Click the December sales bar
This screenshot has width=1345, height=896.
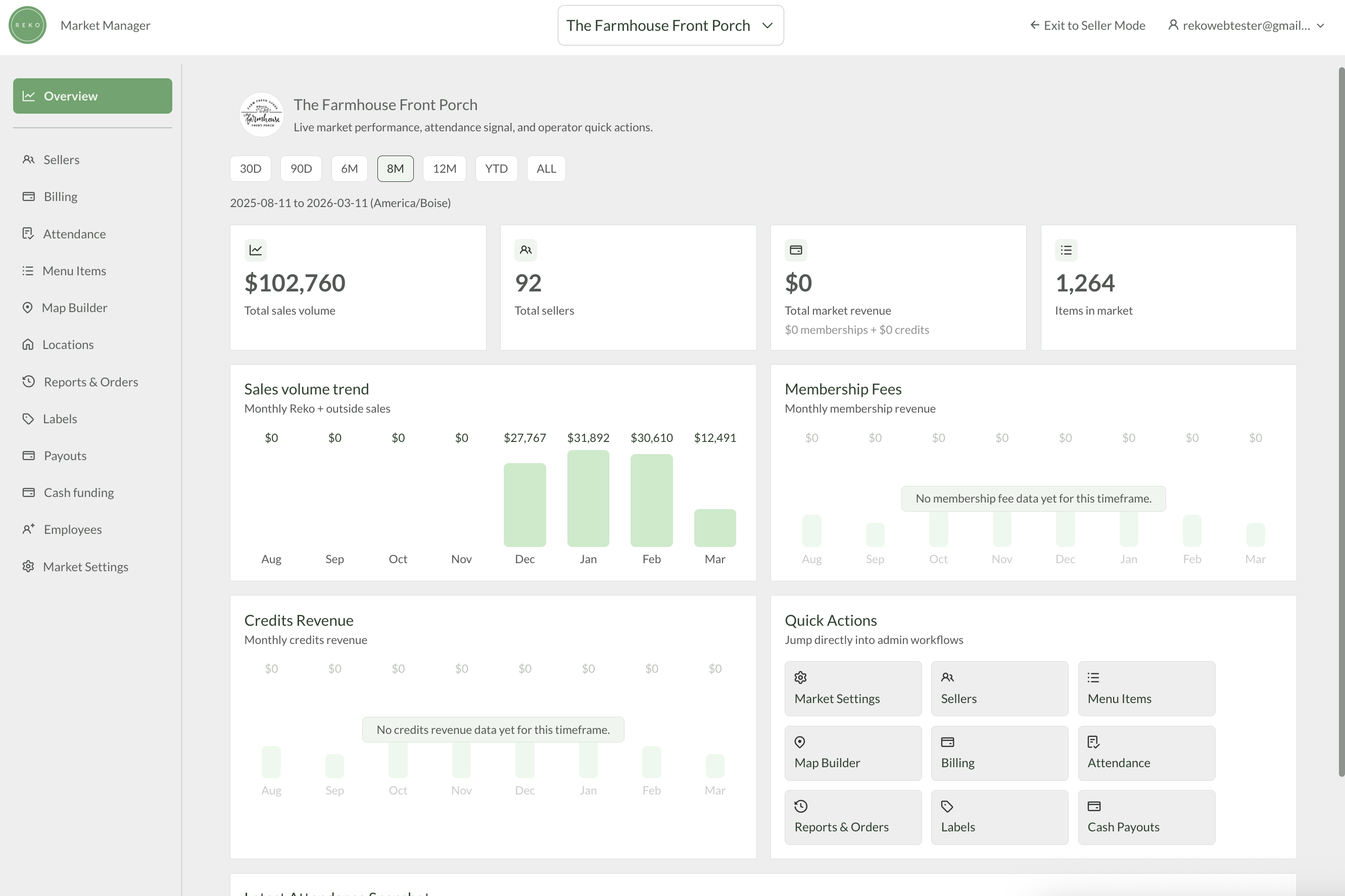click(x=525, y=505)
